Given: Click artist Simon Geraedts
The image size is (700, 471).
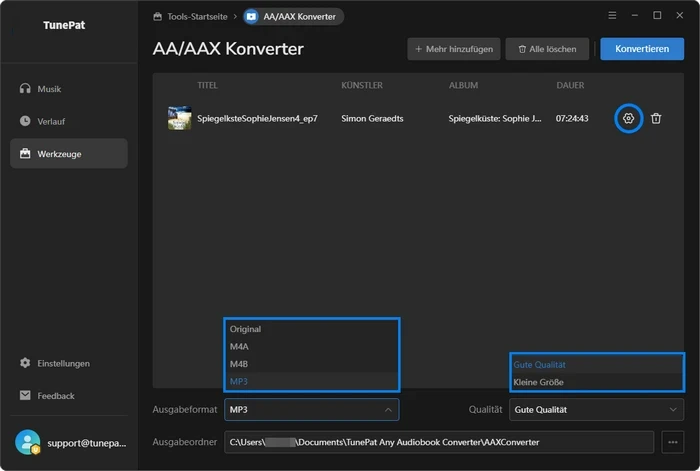Looking at the screenshot, I should click(x=372, y=118).
